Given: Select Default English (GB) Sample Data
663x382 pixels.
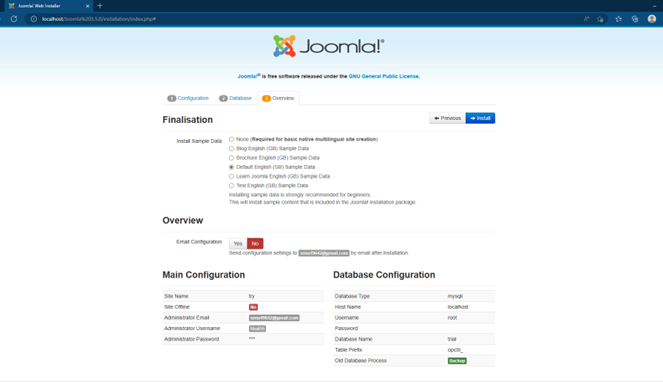Looking at the screenshot, I should click(x=231, y=167).
